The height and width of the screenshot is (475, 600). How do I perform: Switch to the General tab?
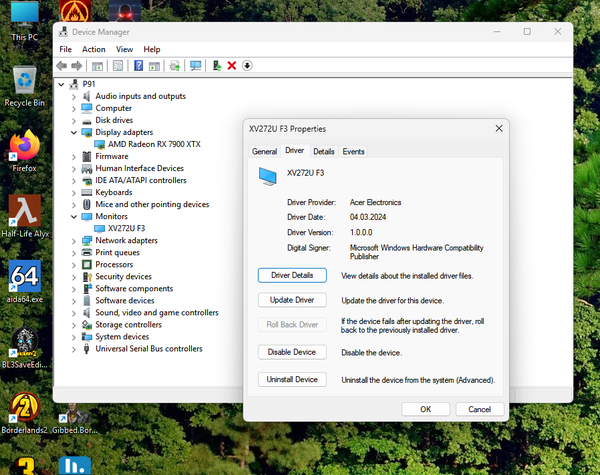(x=264, y=152)
